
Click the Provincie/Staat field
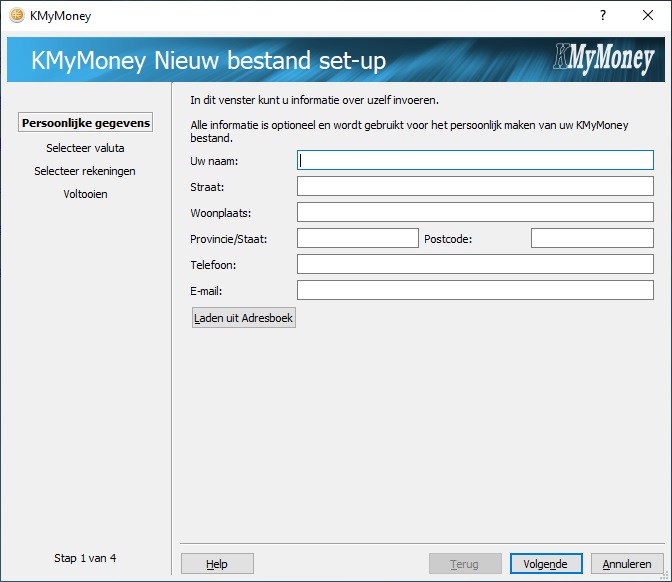coord(357,238)
